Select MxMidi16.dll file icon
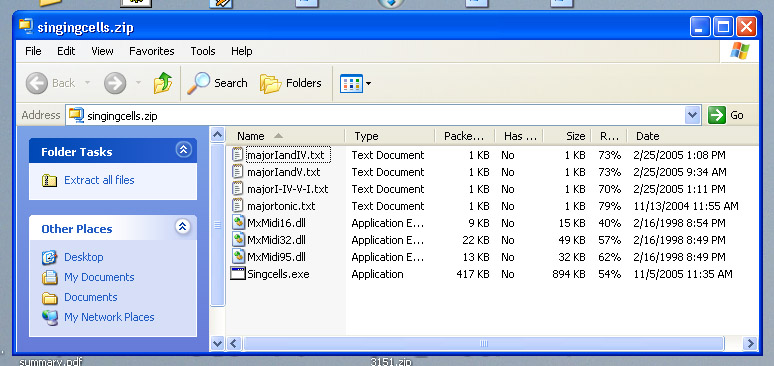The height and width of the screenshot is (366, 774). coord(238,223)
